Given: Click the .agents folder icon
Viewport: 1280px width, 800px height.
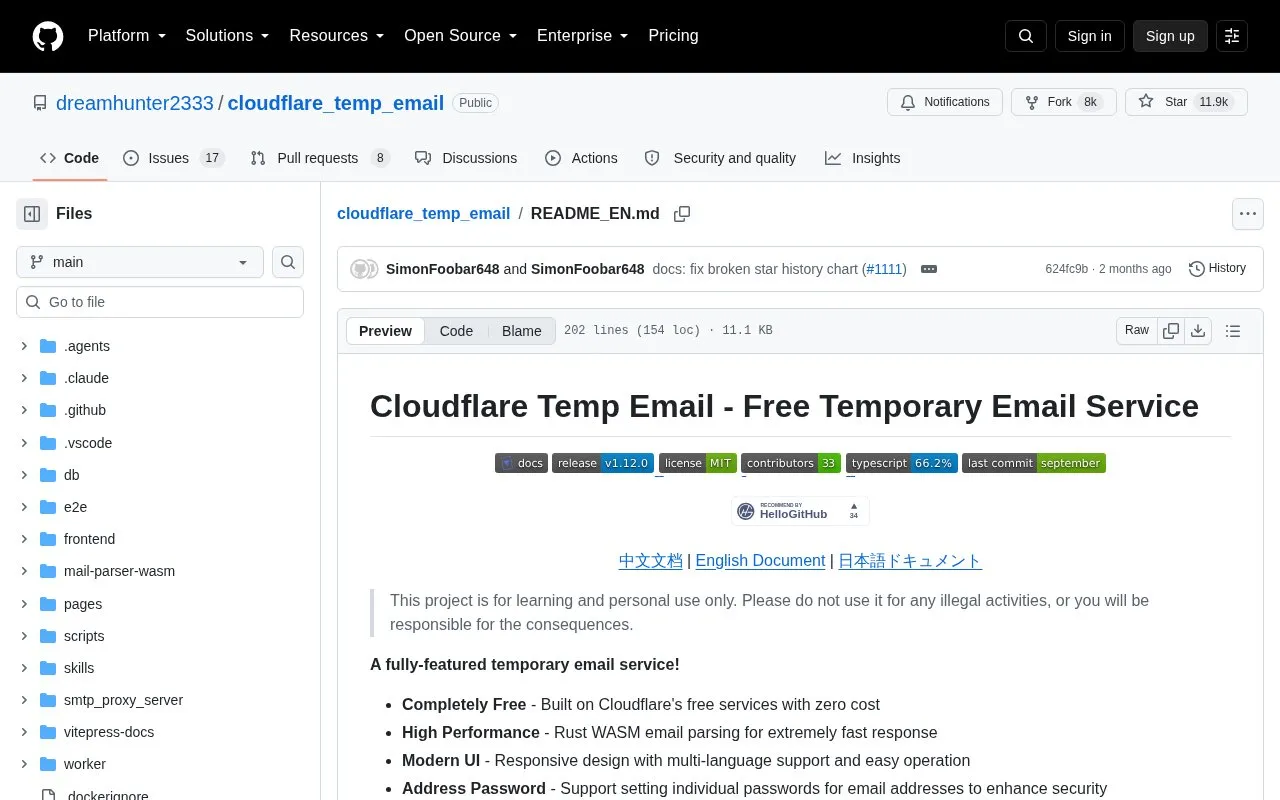Looking at the screenshot, I should [x=48, y=346].
